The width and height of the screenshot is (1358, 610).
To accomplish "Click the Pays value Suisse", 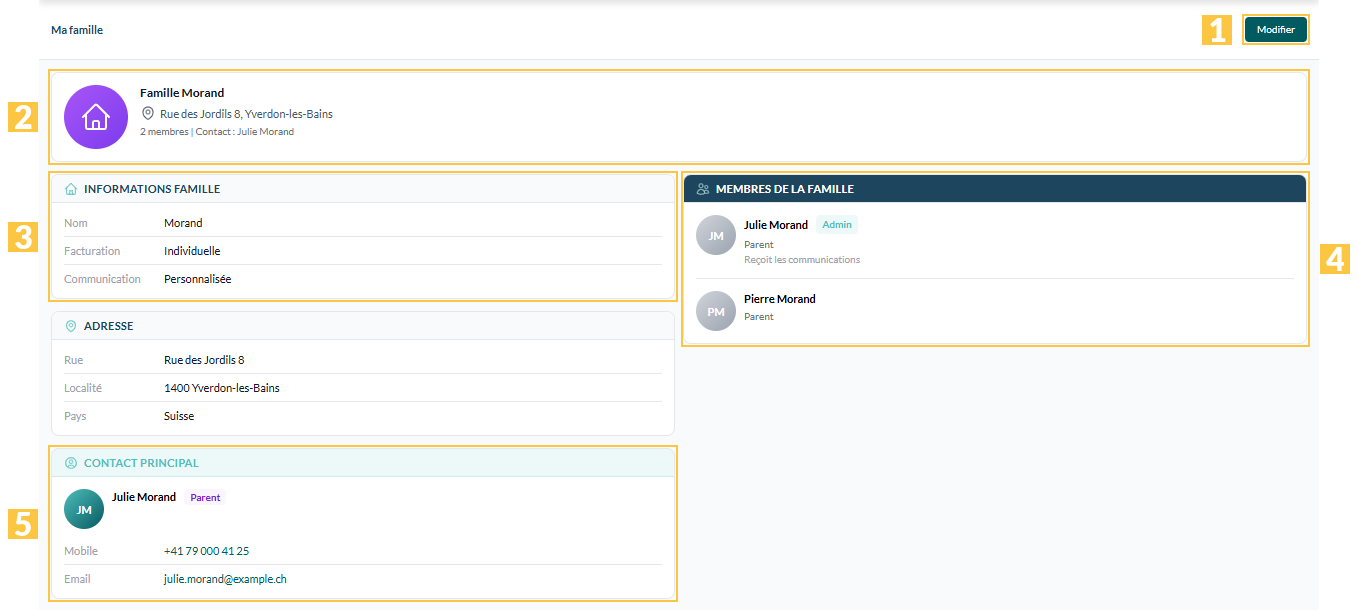I will (179, 416).
